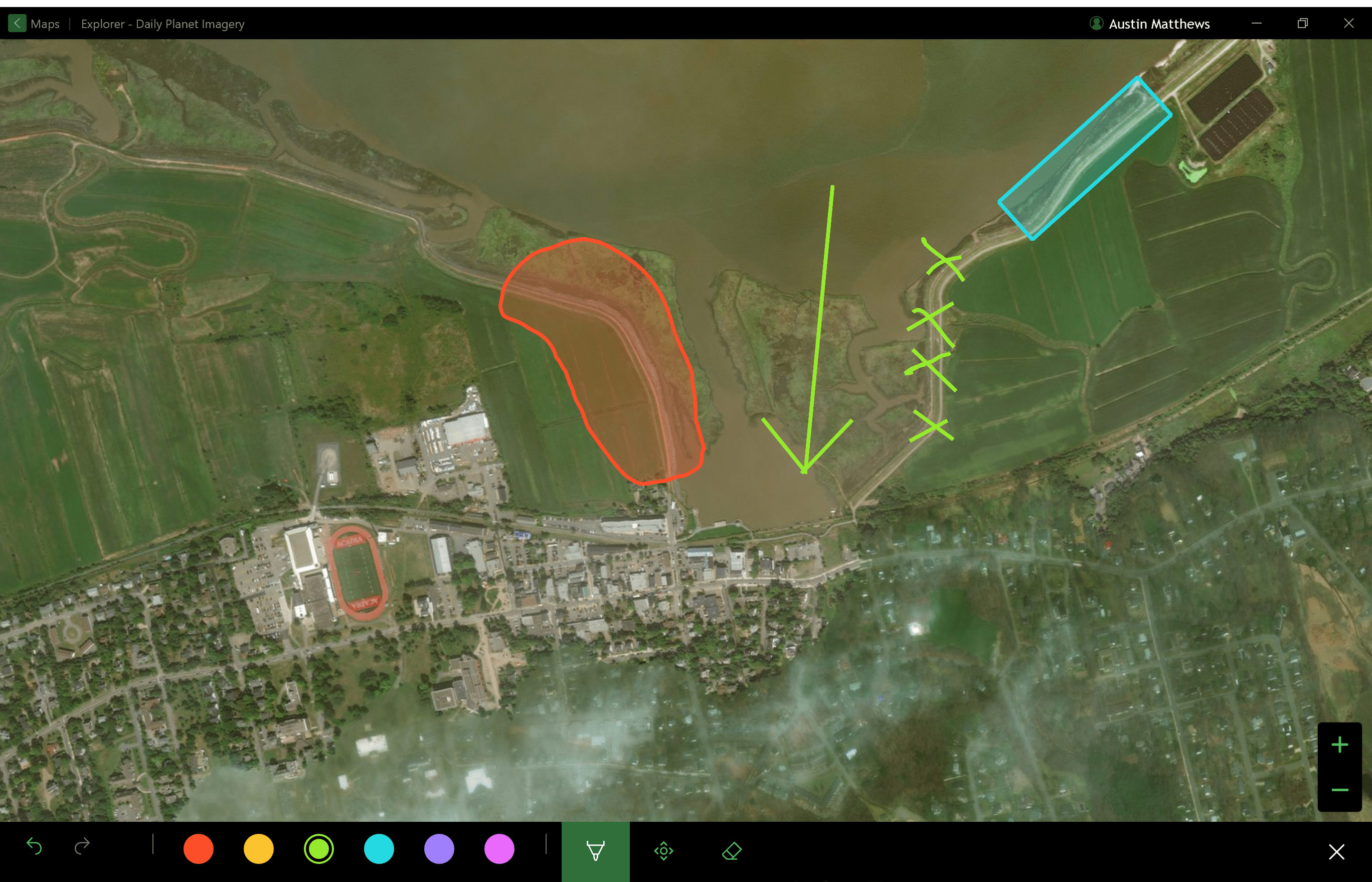
Task: Click the Explorer - Daily Planet Imagery title
Action: click(x=162, y=24)
